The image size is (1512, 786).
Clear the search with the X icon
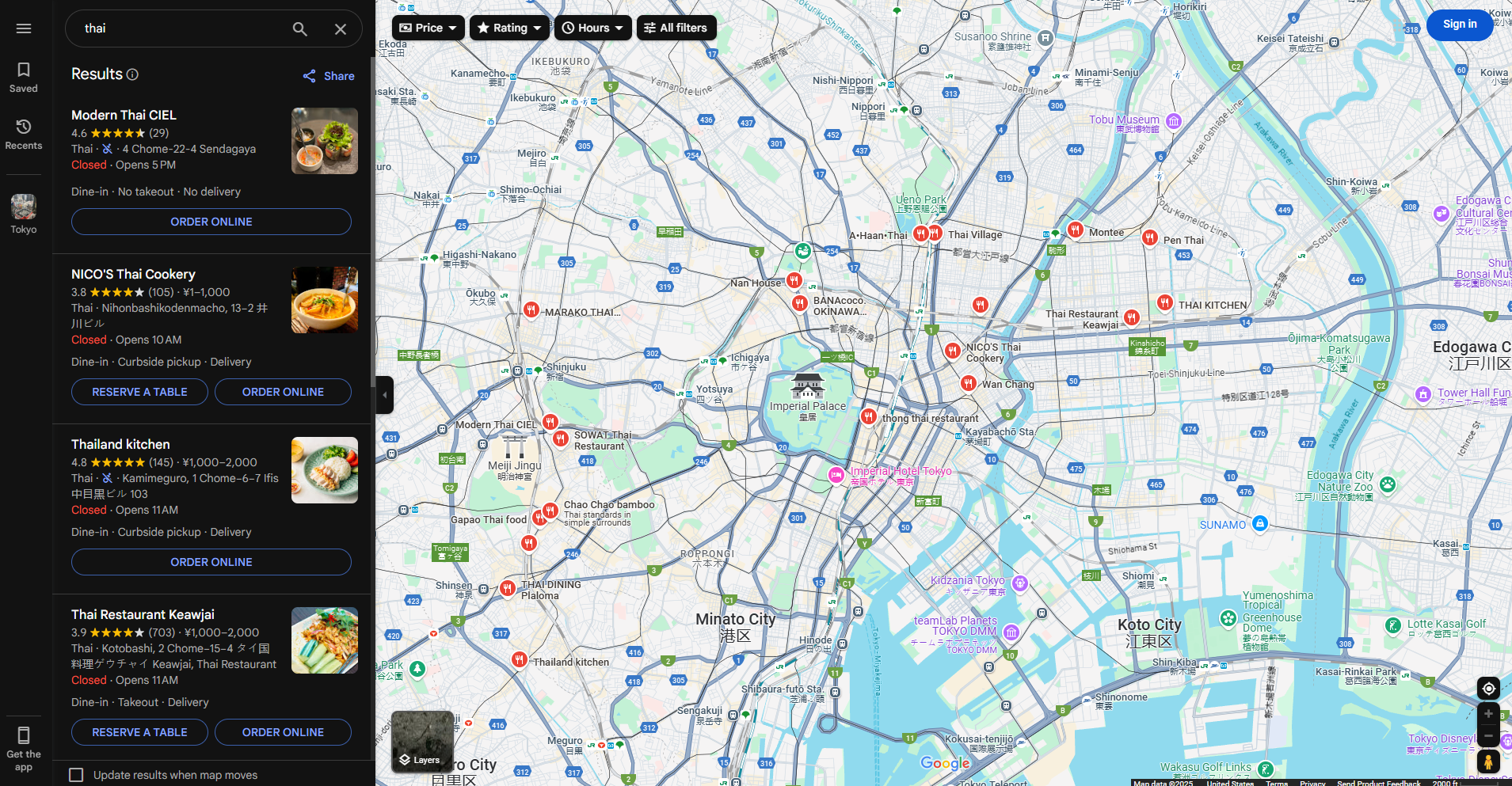point(341,29)
